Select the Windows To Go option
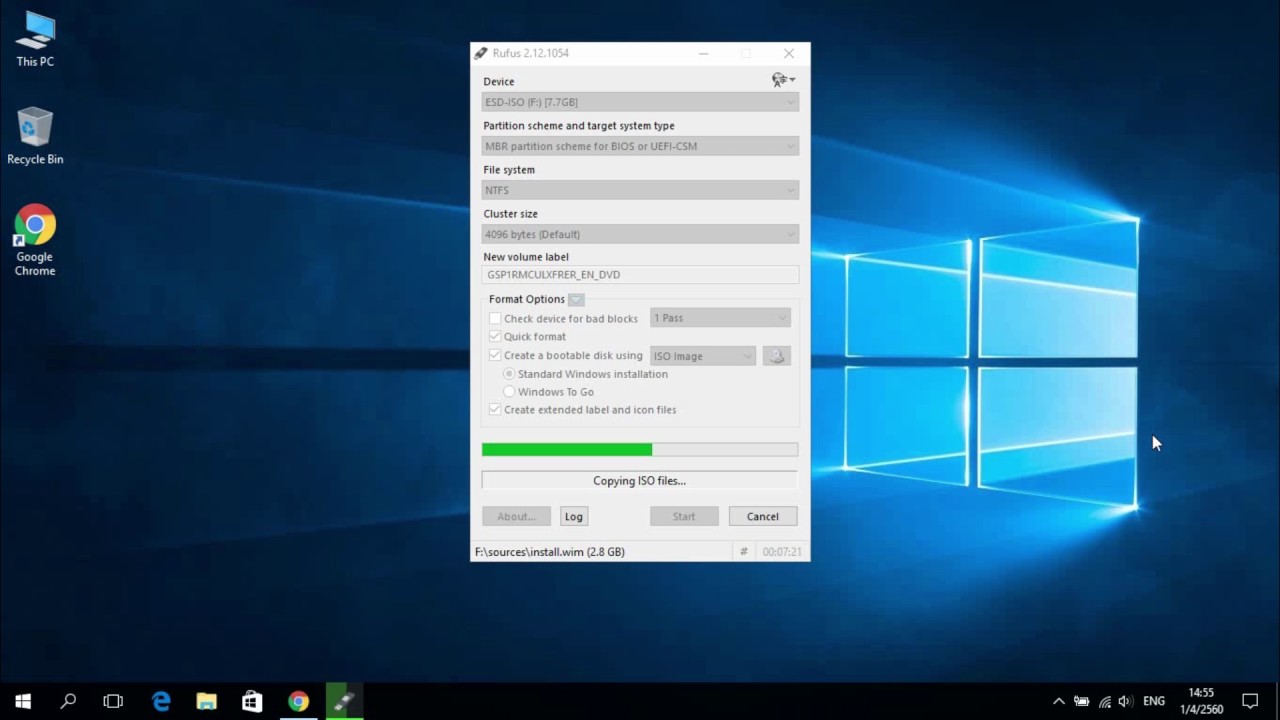The image size is (1280, 720). (x=509, y=392)
